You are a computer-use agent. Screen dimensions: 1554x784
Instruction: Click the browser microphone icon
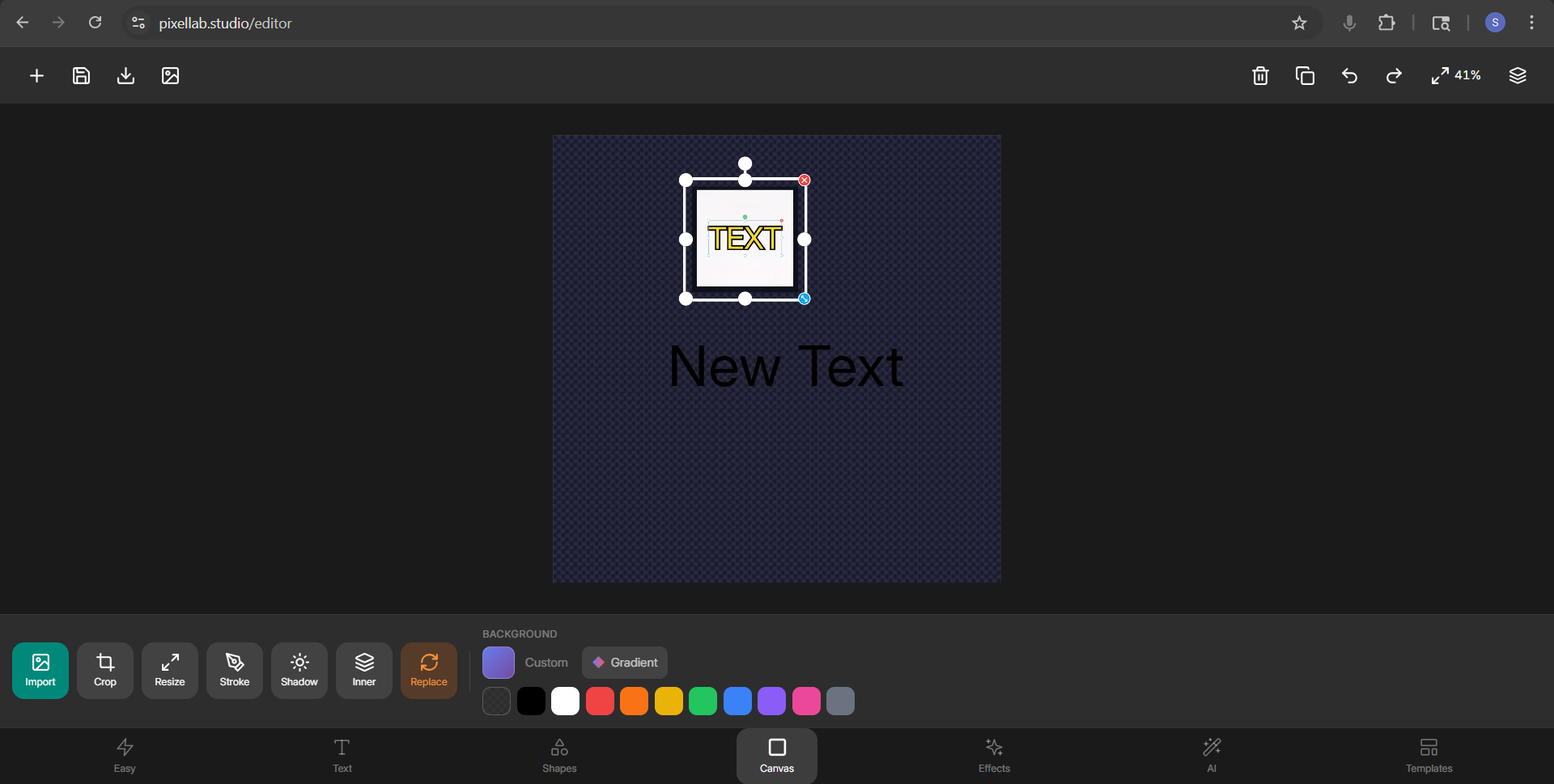(x=1349, y=23)
